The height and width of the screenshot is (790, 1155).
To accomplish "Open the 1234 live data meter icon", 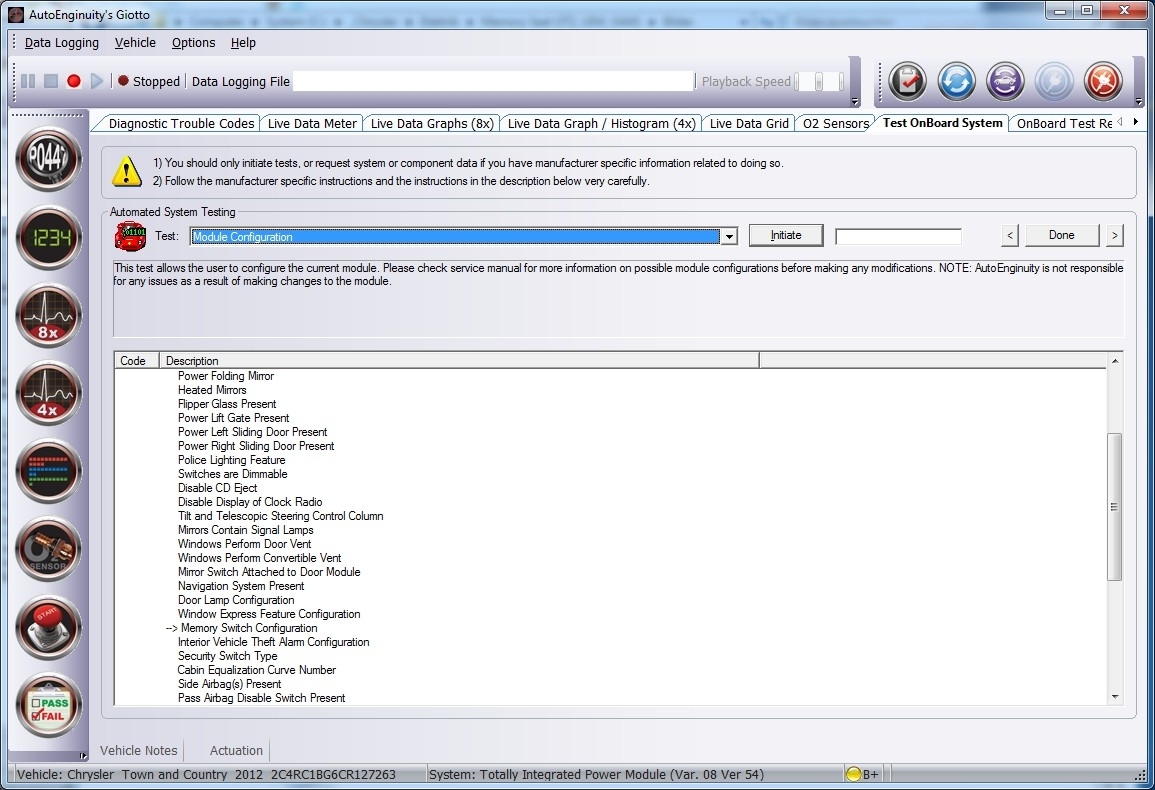I will [x=49, y=237].
